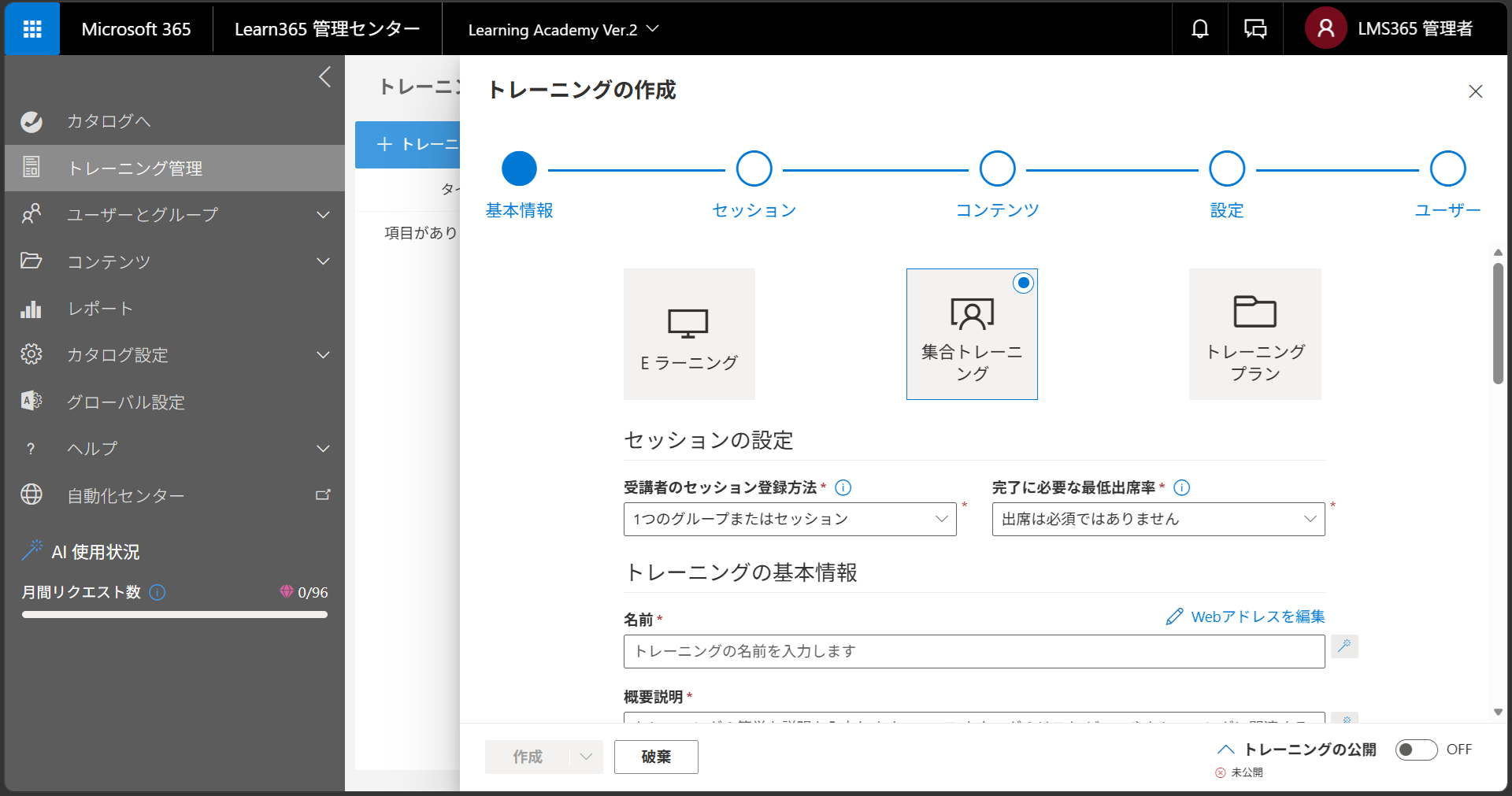Open 受講者のセッション登録方法 dropdown

[x=790, y=519]
